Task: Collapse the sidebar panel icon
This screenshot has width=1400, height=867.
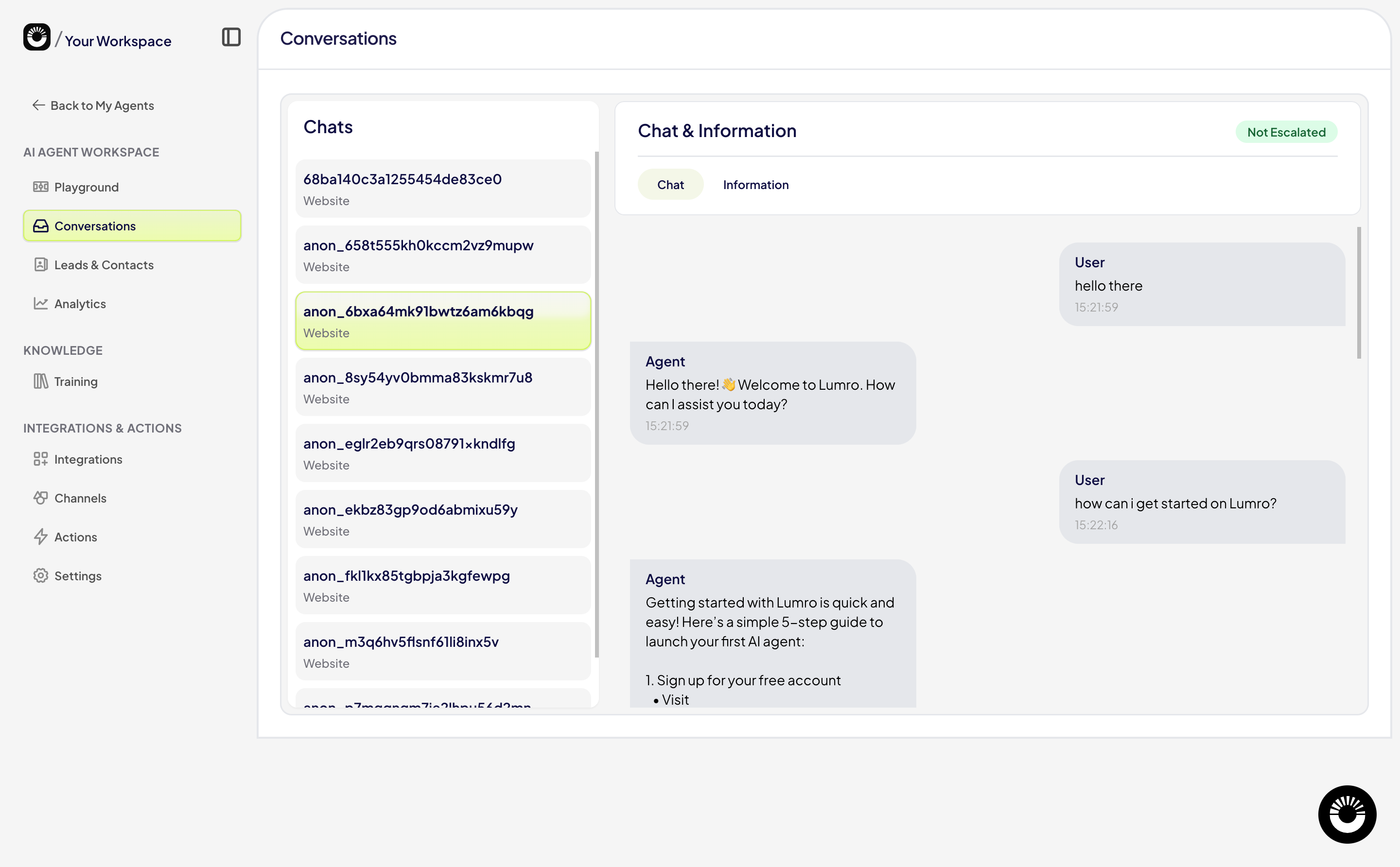Action: (231, 37)
